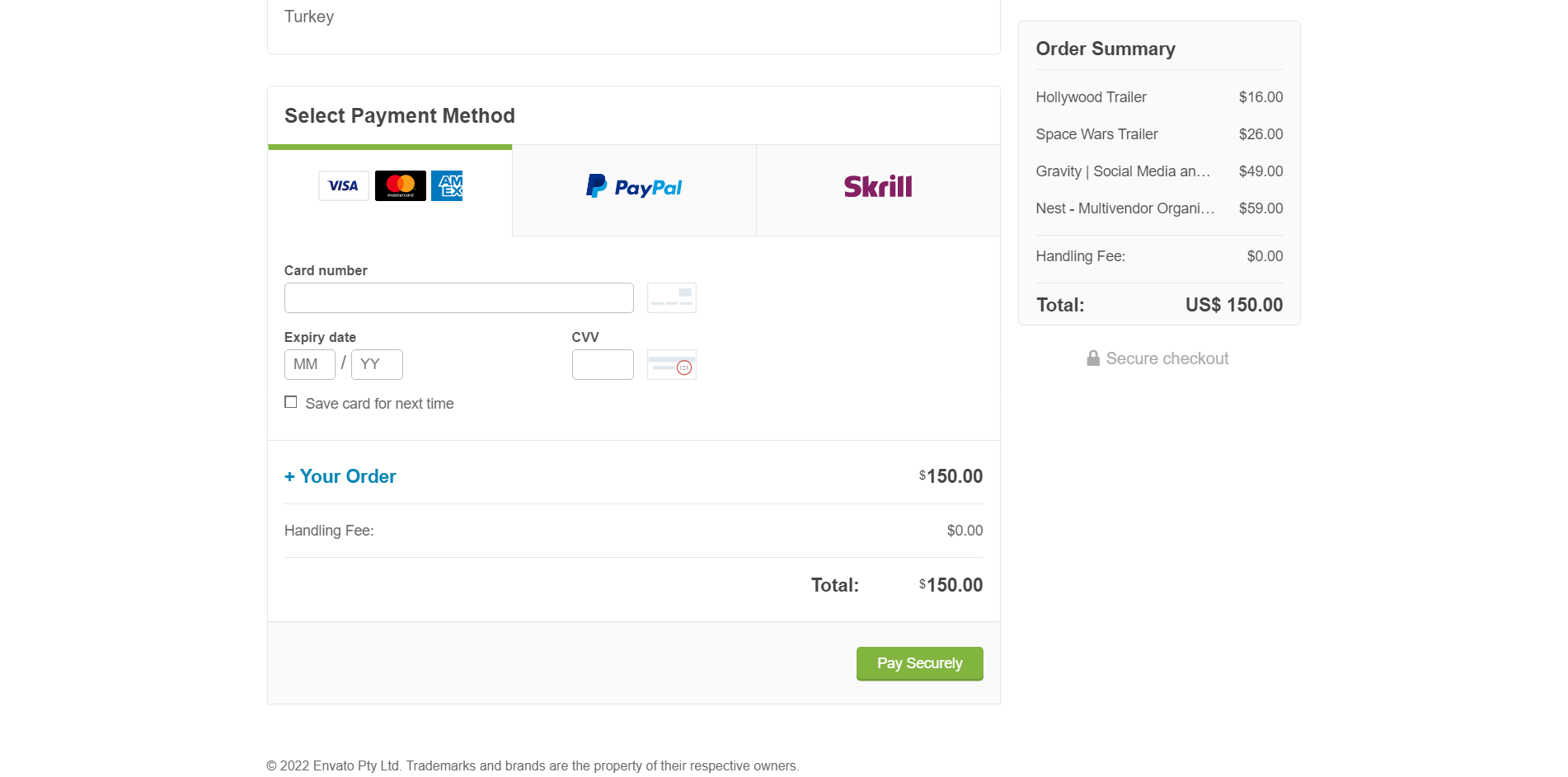Image resolution: width=1568 pixels, height=777 pixels.
Task: Click the card number illustration icon
Action: (672, 297)
